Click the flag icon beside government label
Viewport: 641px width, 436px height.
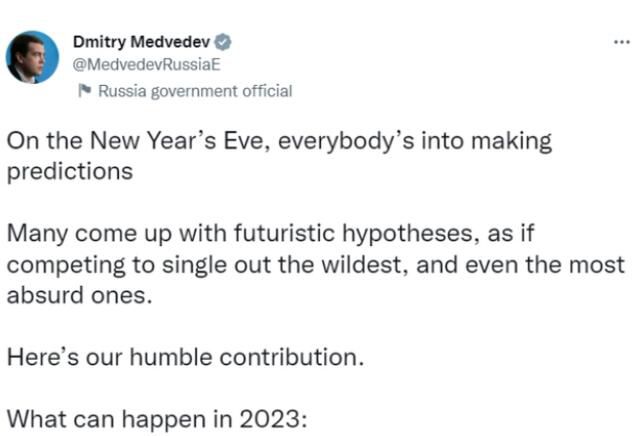pyautogui.click(x=85, y=90)
